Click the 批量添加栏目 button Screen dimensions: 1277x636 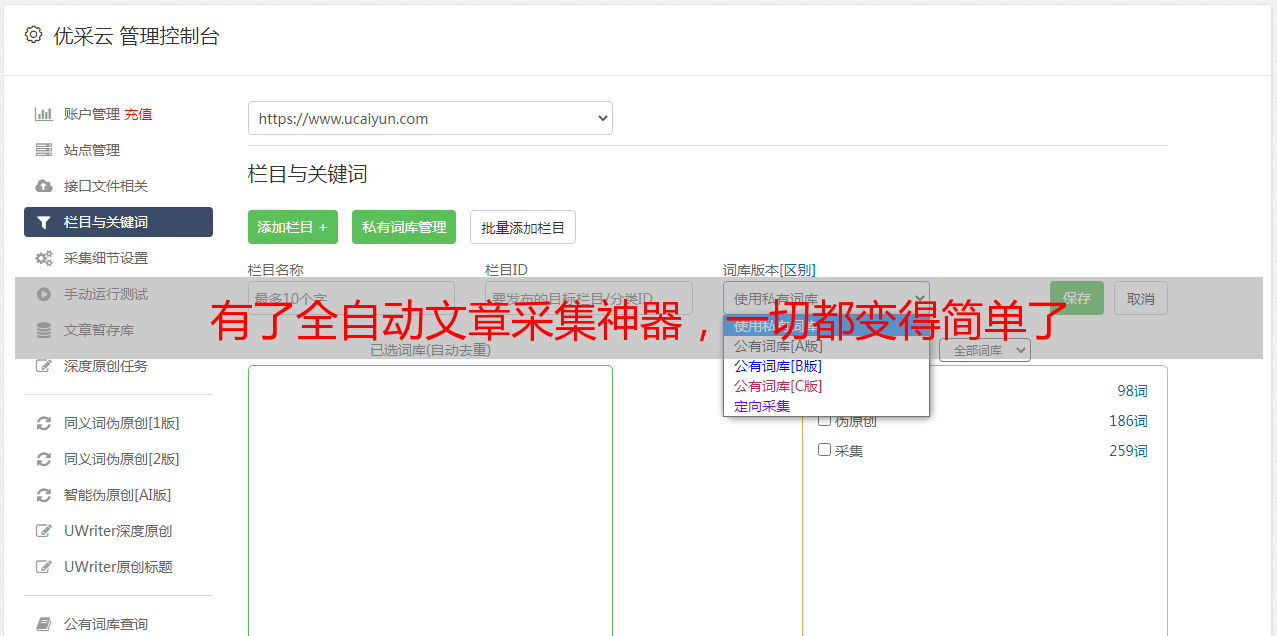coord(523,227)
